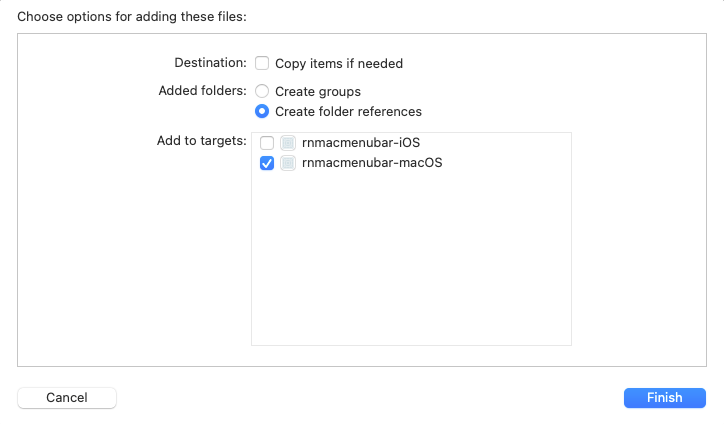Click the Destination label
Image resolution: width=724 pixels, height=425 pixels.
coord(210,63)
